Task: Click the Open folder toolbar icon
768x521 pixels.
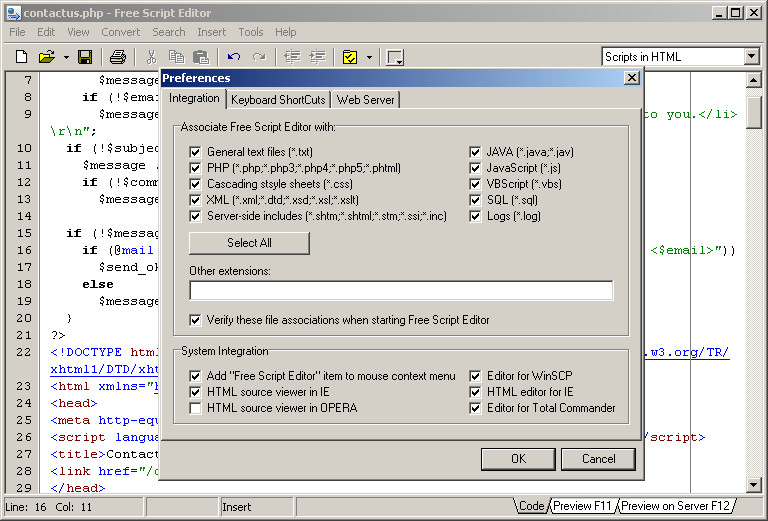Action: point(47,57)
